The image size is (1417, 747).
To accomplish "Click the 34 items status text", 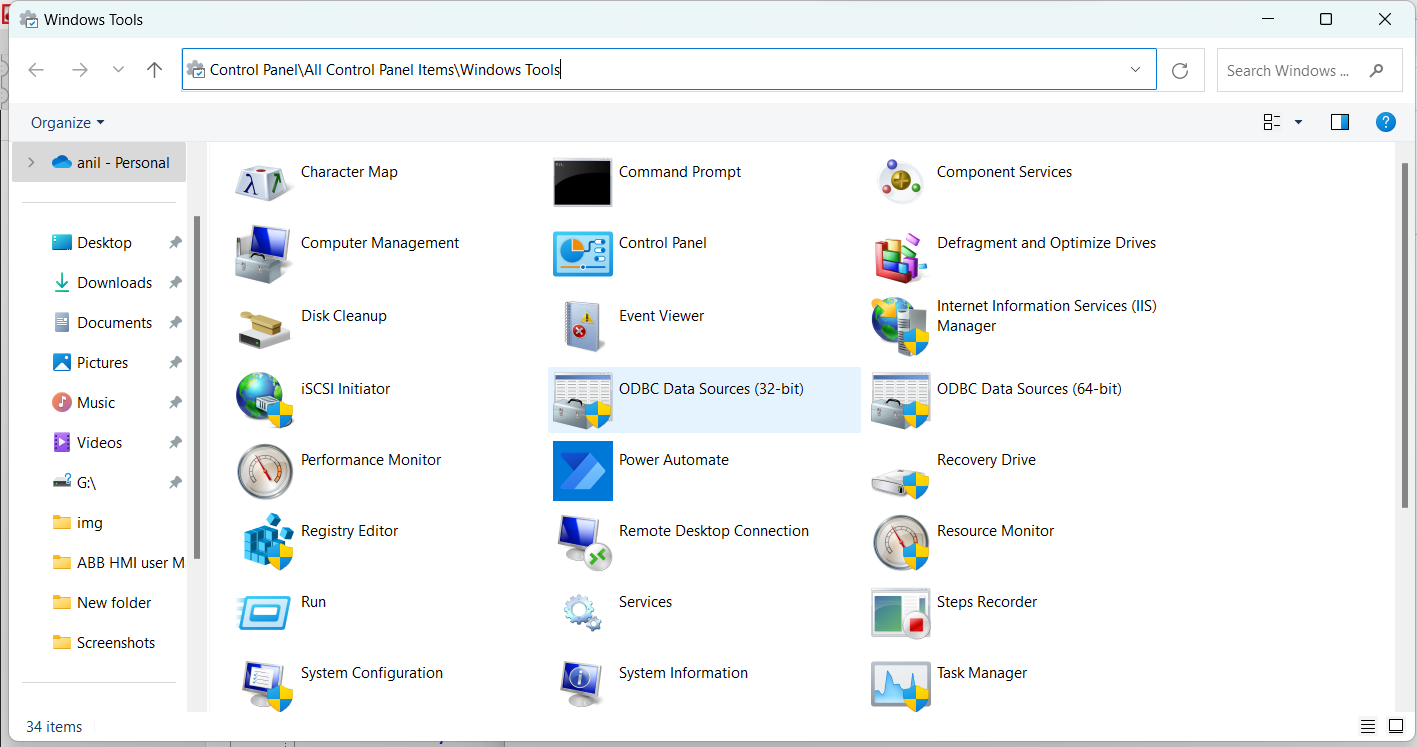I will [x=54, y=726].
